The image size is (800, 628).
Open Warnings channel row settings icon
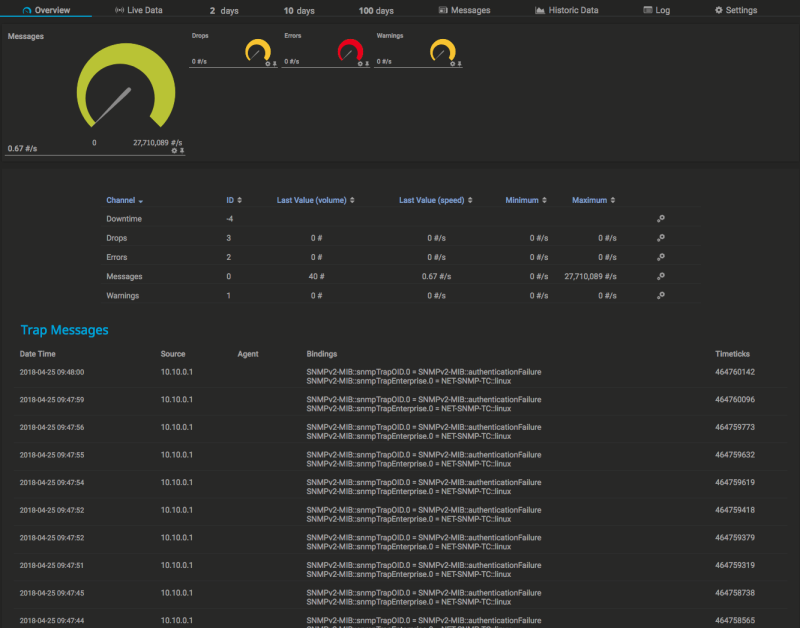coord(660,296)
